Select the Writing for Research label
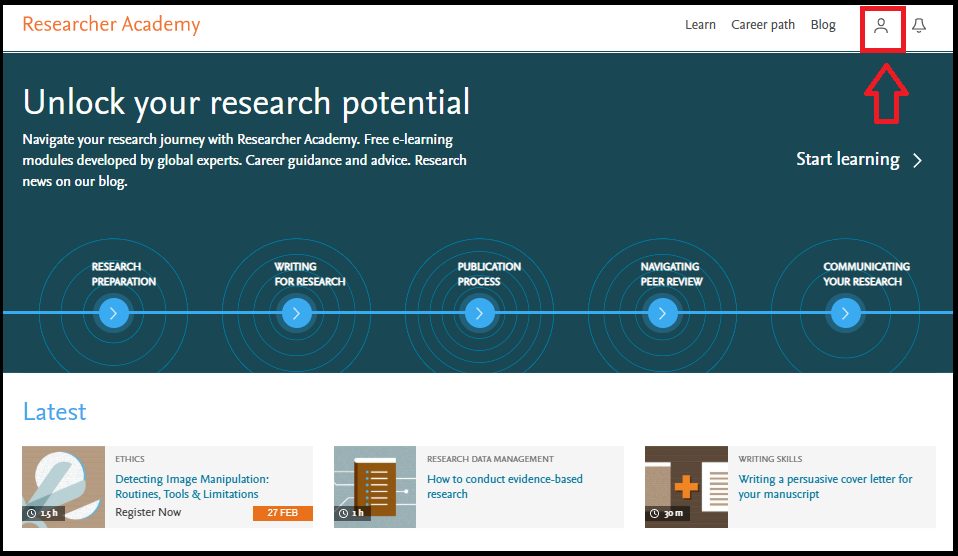Viewport: 958px width, 556px height. [310, 274]
